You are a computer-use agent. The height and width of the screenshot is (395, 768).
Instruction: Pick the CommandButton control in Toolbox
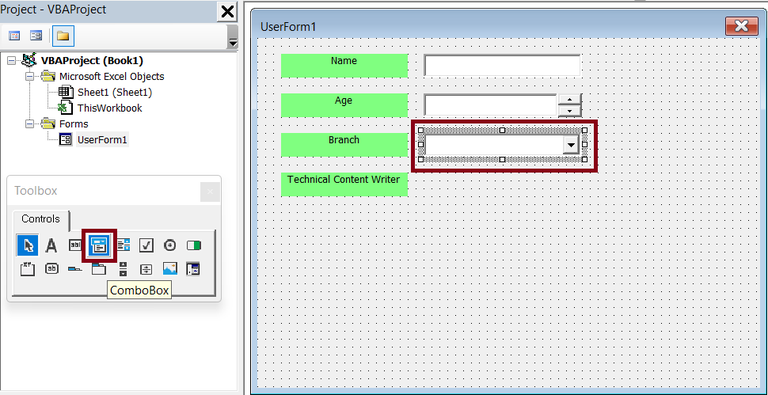[x=51, y=269]
